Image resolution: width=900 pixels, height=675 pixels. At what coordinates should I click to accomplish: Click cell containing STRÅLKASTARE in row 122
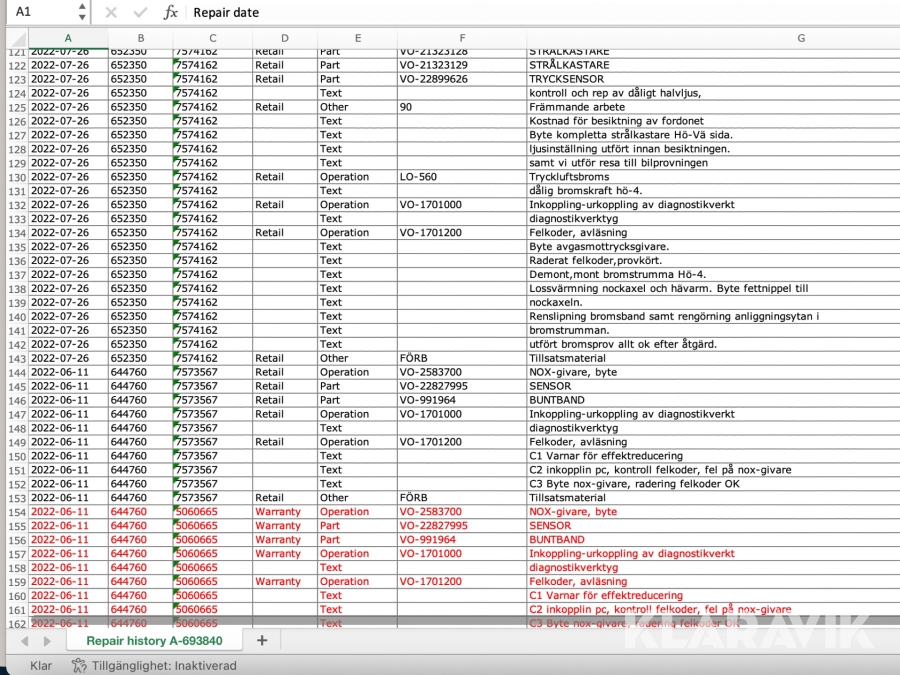[x=569, y=65]
